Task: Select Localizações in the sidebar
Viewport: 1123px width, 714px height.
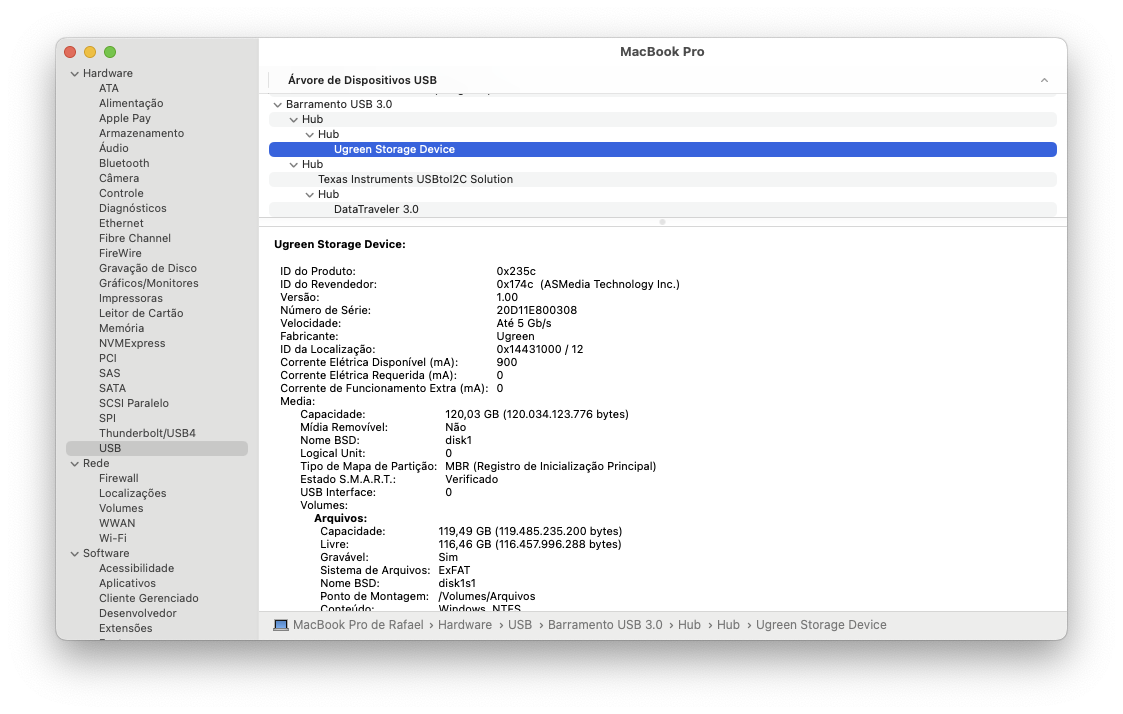Action: click(132, 494)
